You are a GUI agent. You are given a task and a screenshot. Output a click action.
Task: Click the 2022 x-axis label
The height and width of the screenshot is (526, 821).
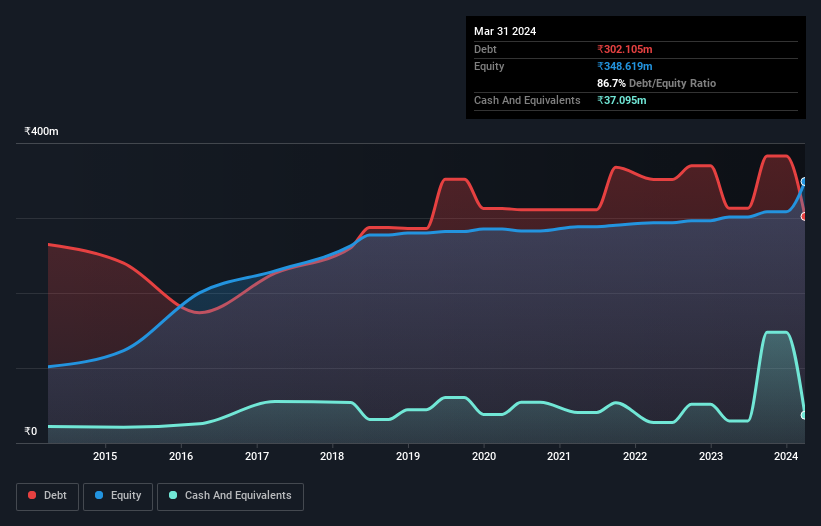pos(635,456)
